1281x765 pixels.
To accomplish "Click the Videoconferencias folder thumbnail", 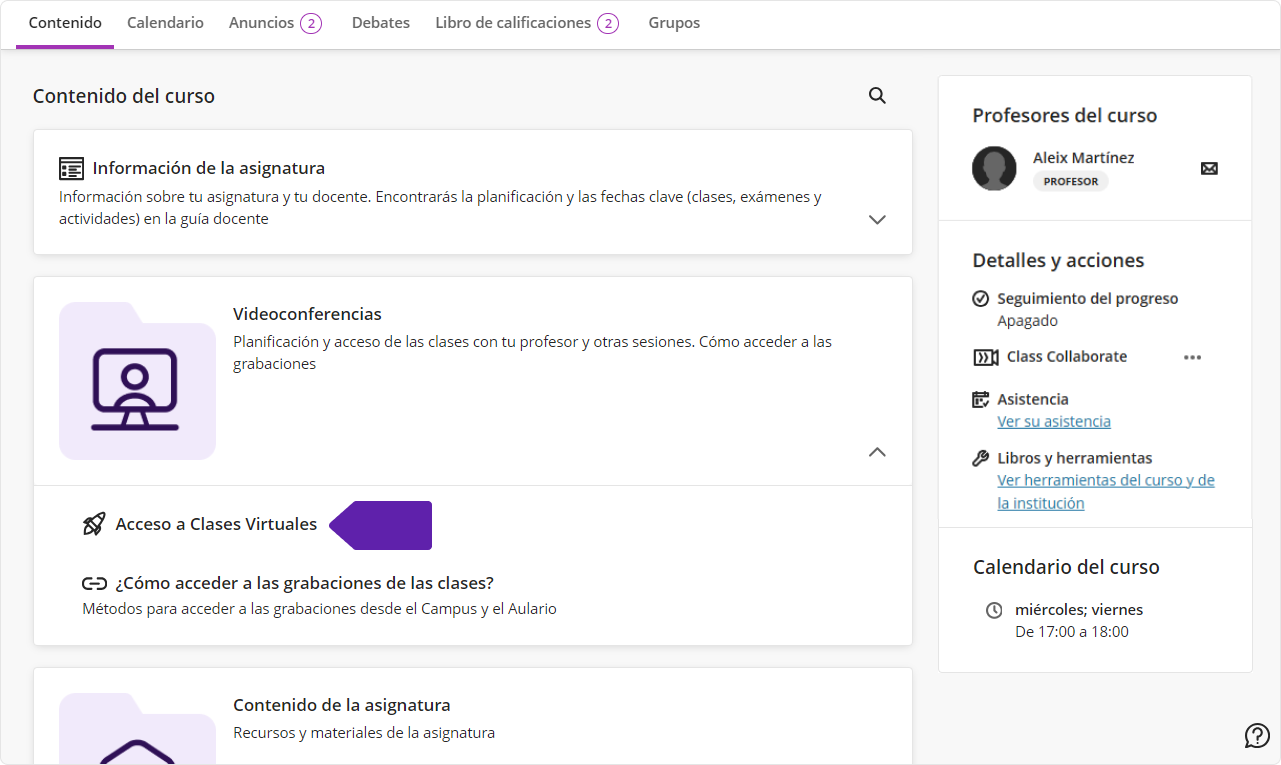I will point(137,381).
